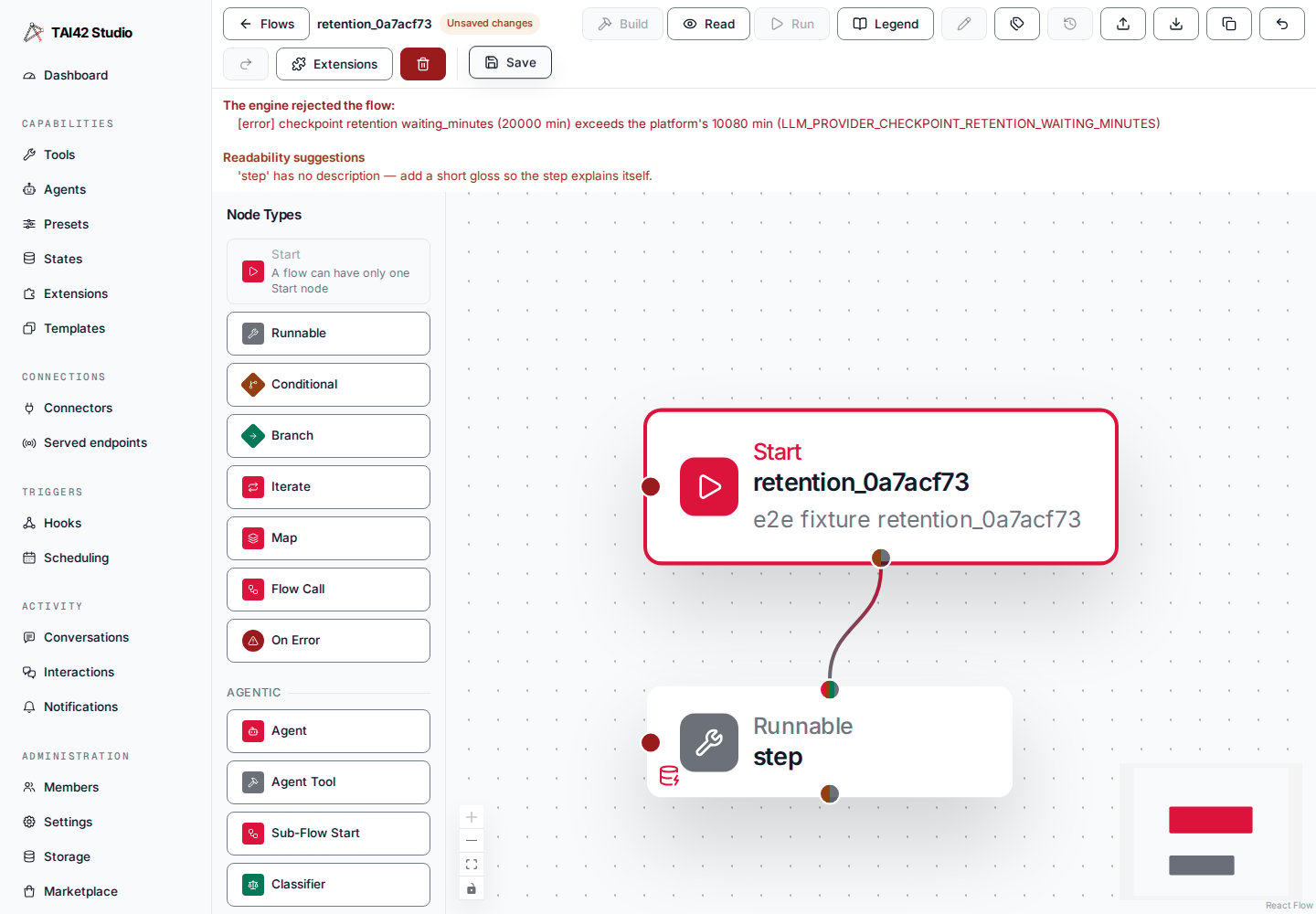Click the duplicate copy icon
This screenshot has width=1316, height=914.
(1229, 24)
